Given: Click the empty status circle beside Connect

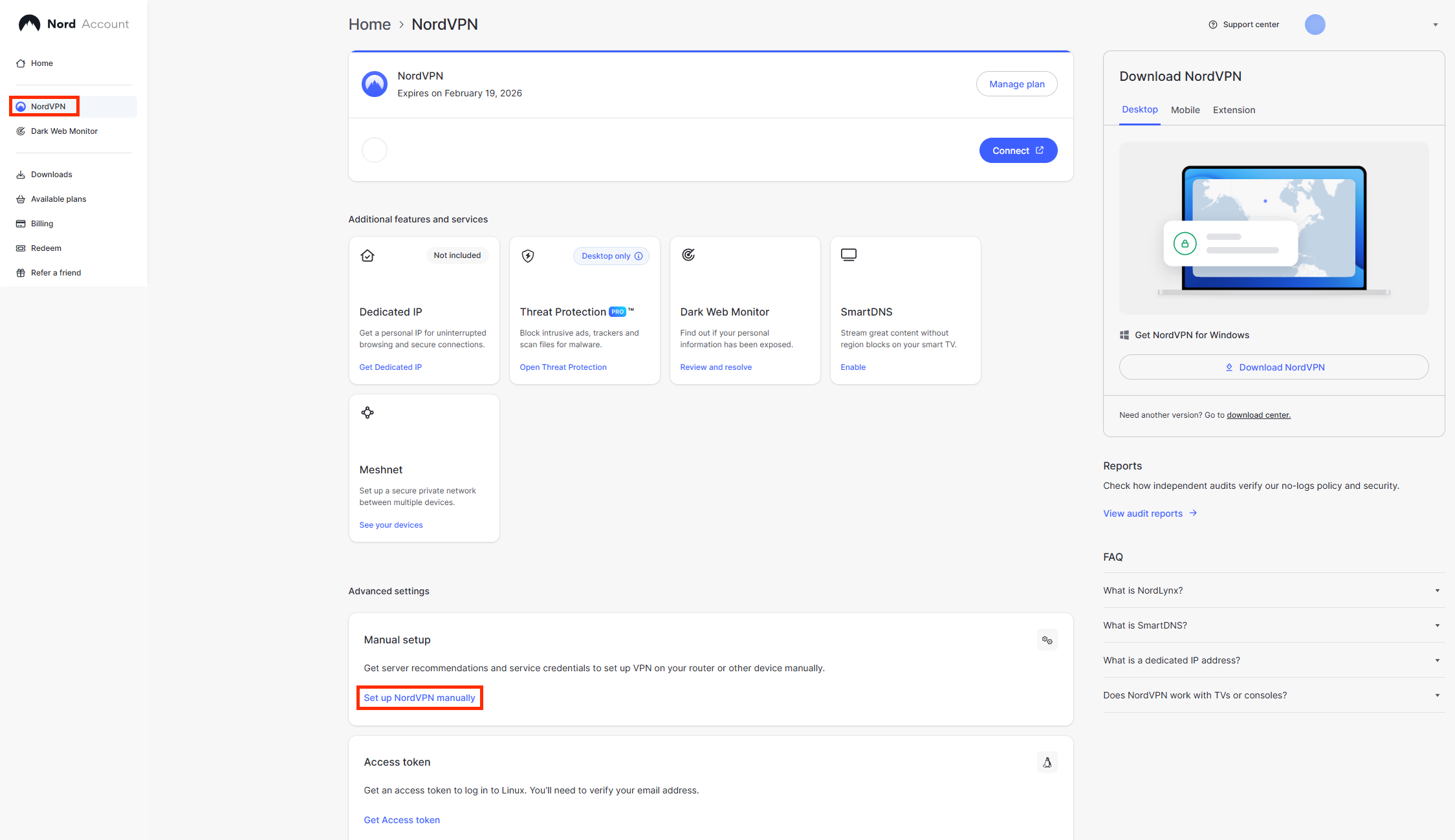Looking at the screenshot, I should point(375,150).
